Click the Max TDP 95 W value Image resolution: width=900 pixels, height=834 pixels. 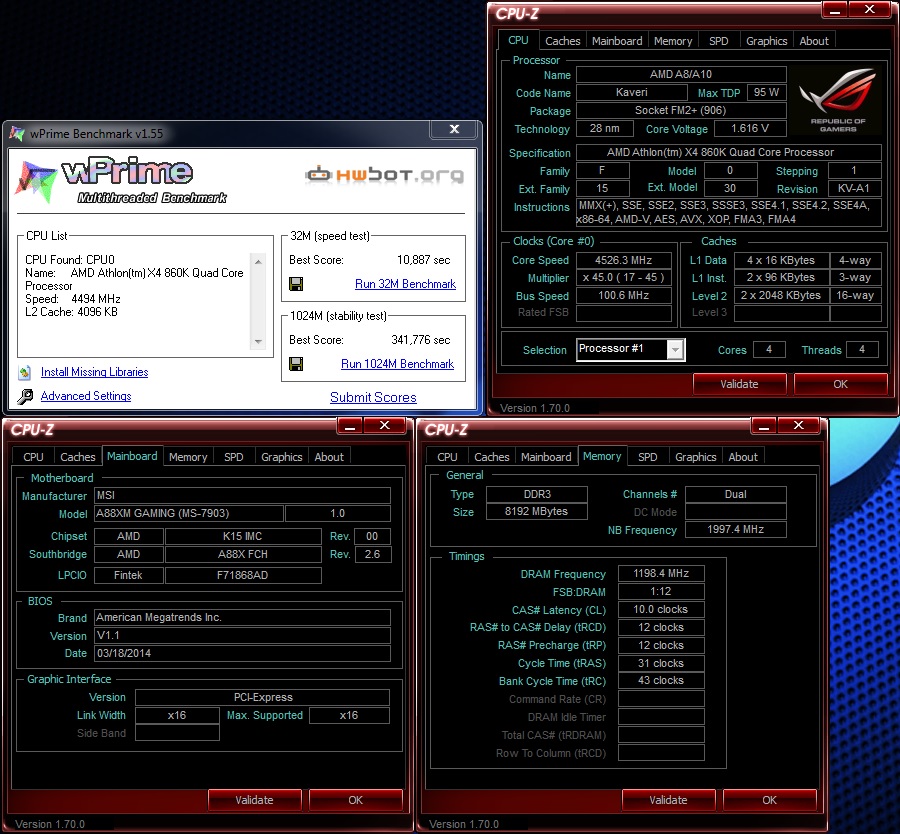pos(766,92)
